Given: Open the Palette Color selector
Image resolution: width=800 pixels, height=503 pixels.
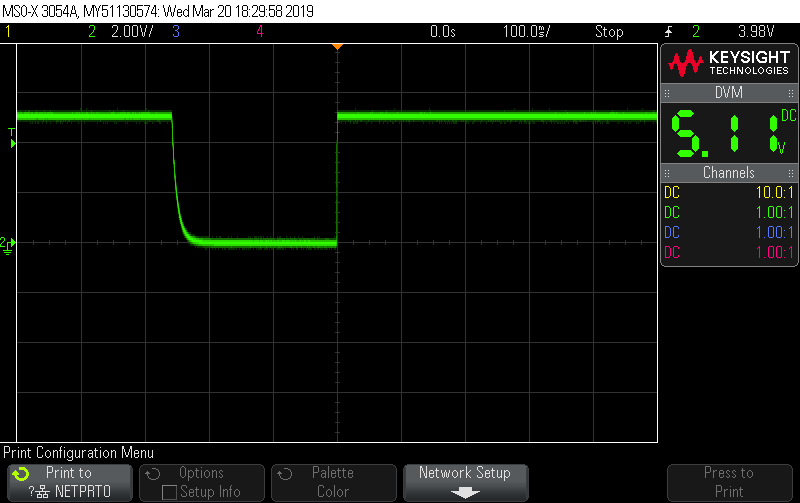Looking at the screenshot, I should 332,482.
